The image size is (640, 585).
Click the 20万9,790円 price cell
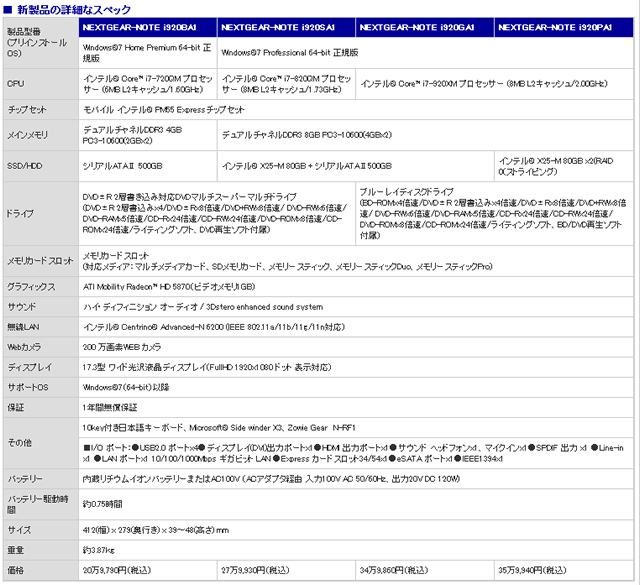pyautogui.click(x=148, y=570)
